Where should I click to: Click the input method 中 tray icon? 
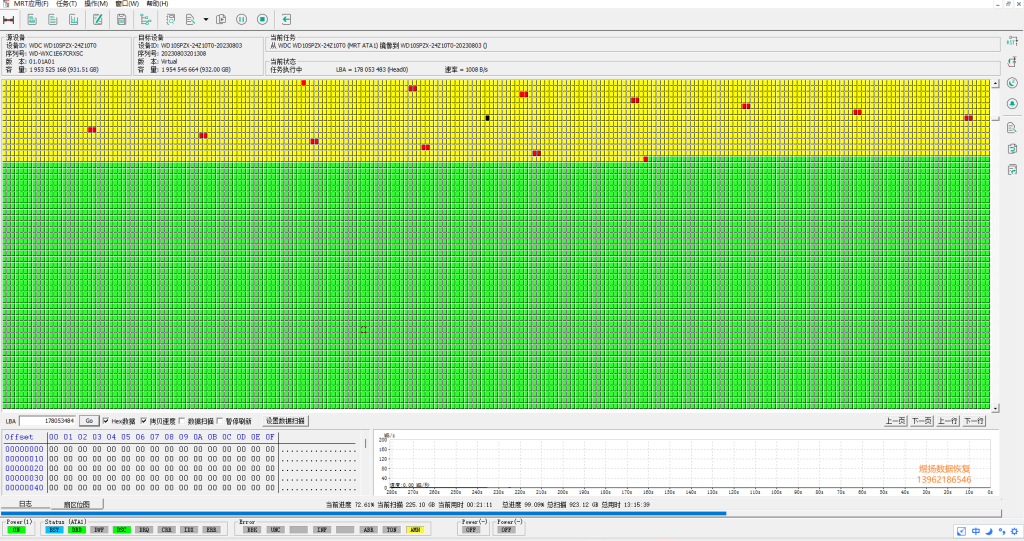pos(976,531)
